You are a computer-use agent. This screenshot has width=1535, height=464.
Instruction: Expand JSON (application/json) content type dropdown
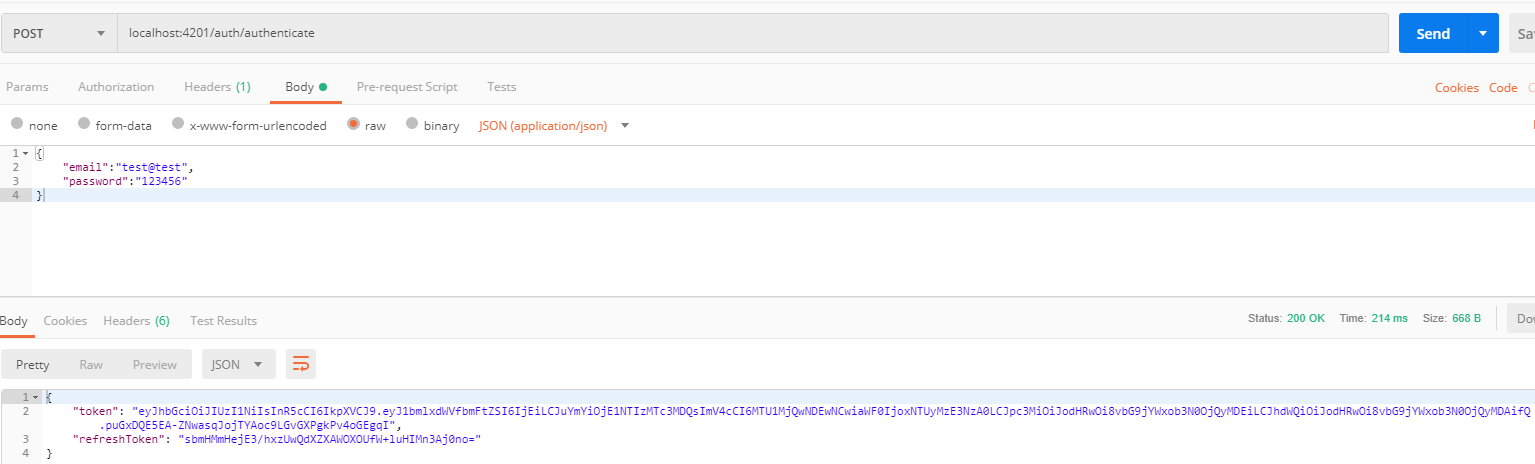[625, 126]
